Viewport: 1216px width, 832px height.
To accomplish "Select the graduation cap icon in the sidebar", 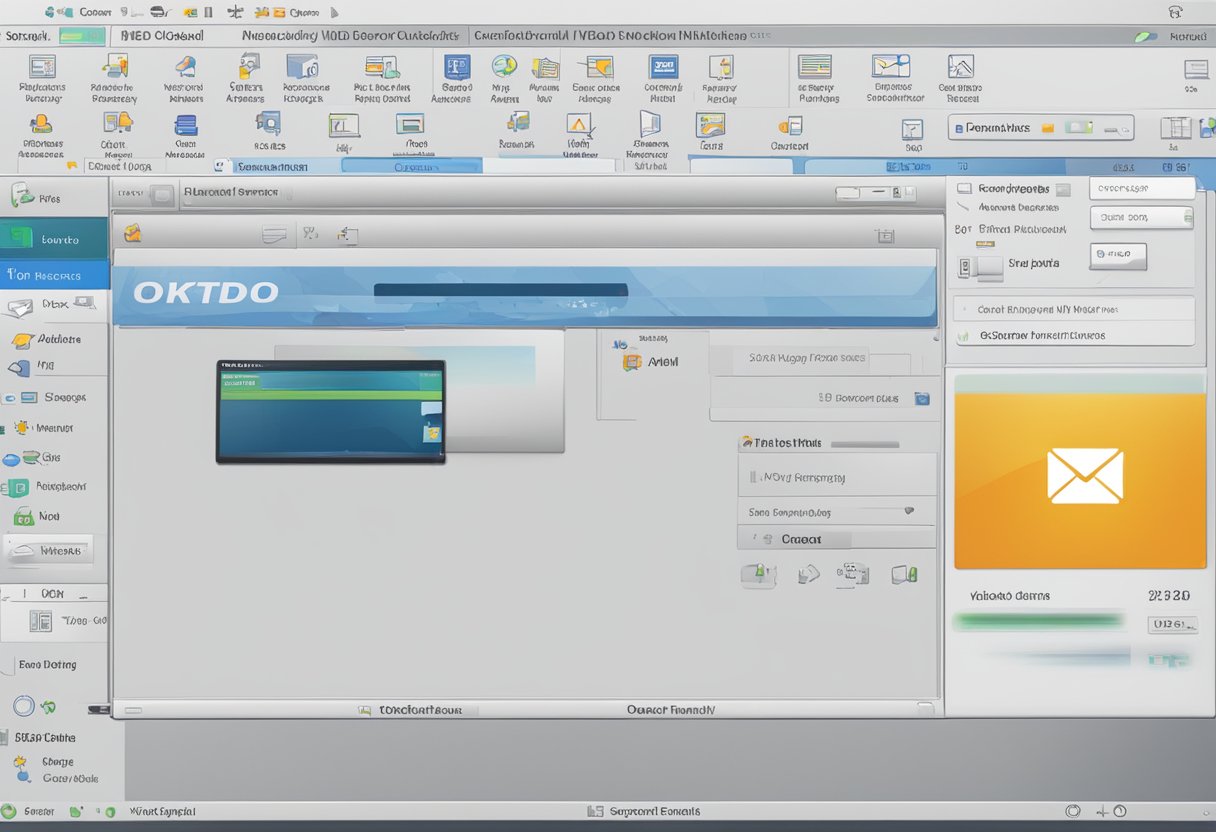I will 22,340.
